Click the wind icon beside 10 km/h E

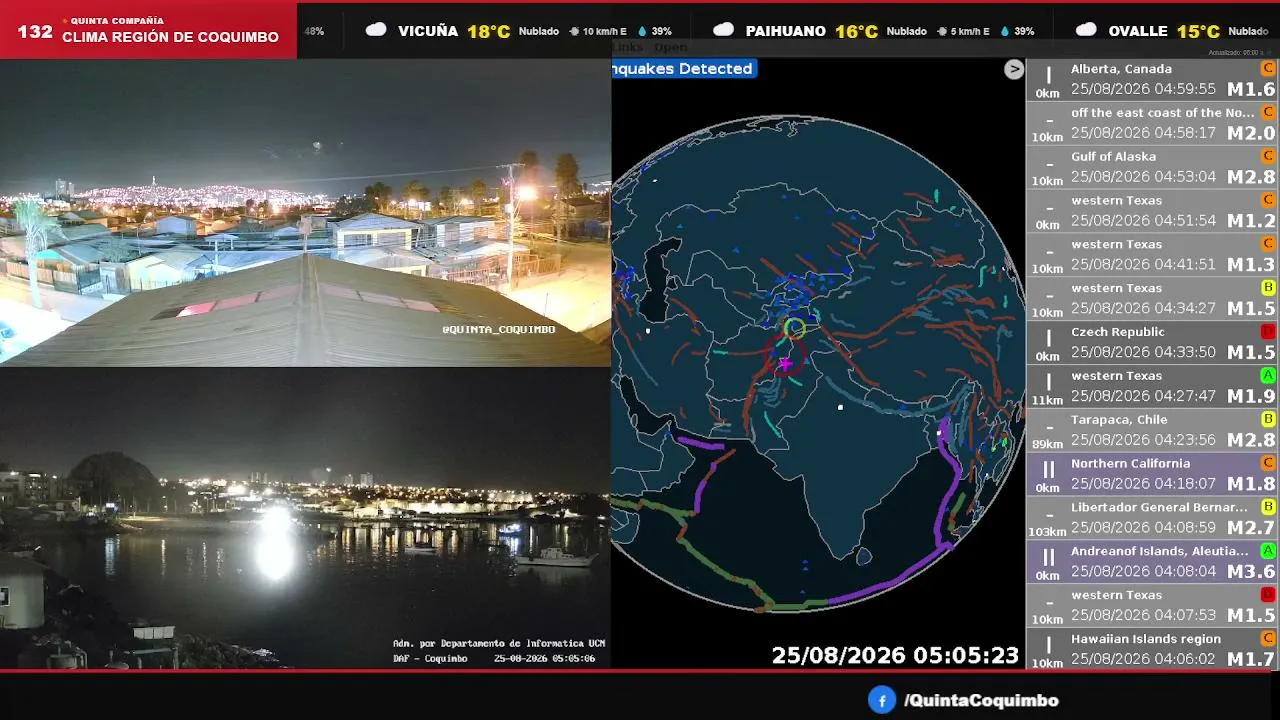coord(574,31)
